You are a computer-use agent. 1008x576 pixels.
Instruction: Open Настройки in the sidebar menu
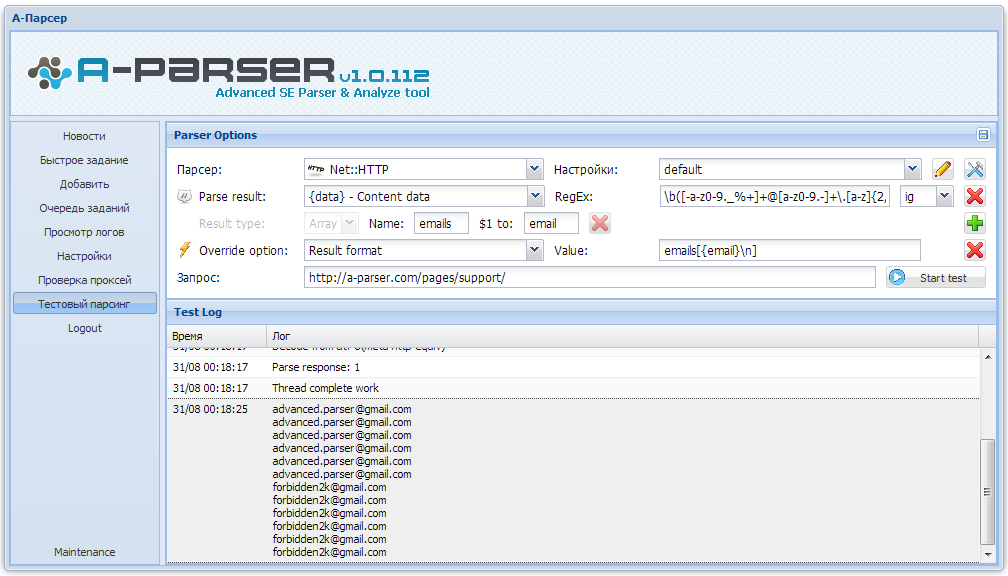84,256
